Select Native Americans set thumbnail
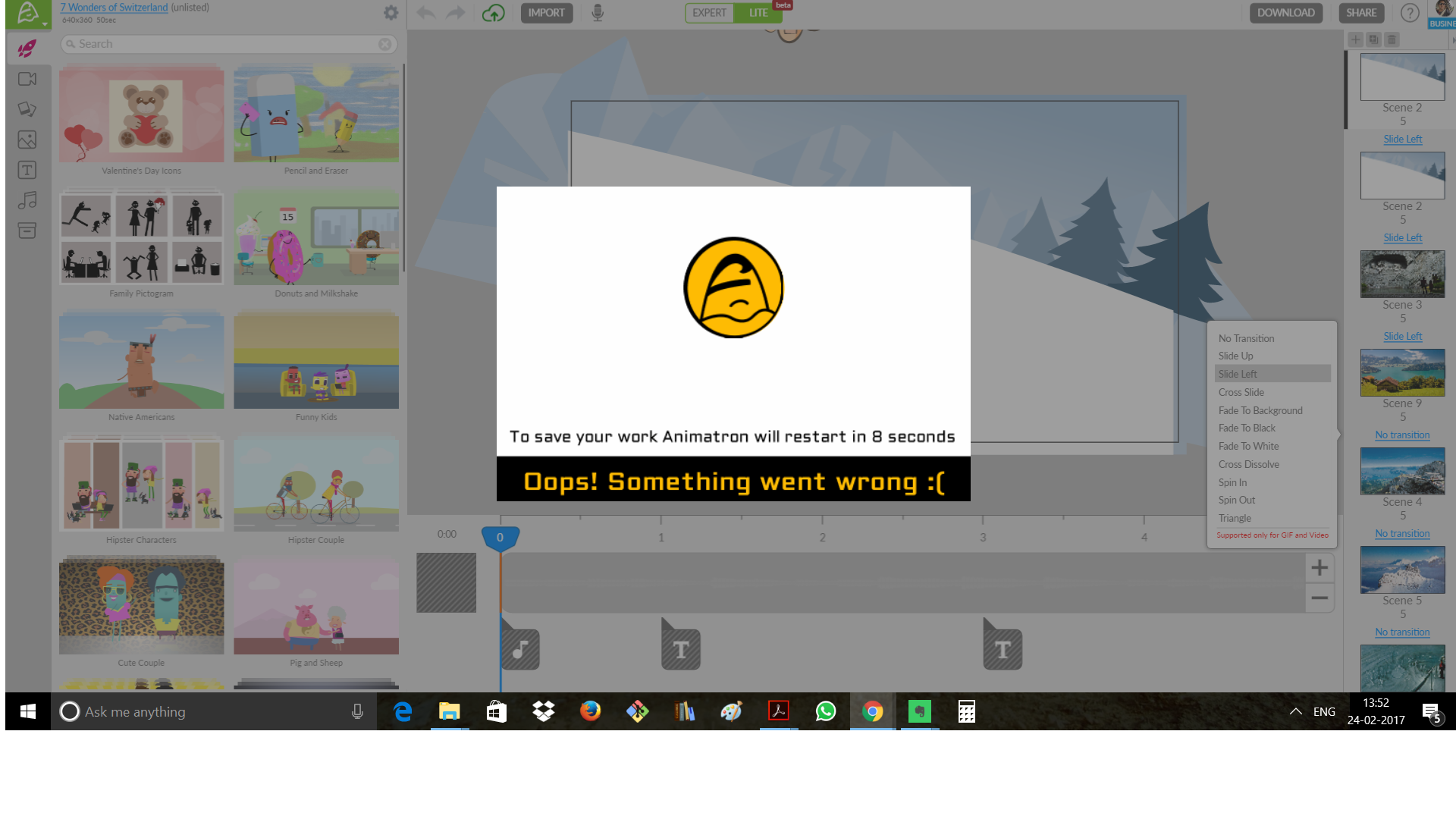This screenshot has height=819, width=1456. (x=142, y=362)
